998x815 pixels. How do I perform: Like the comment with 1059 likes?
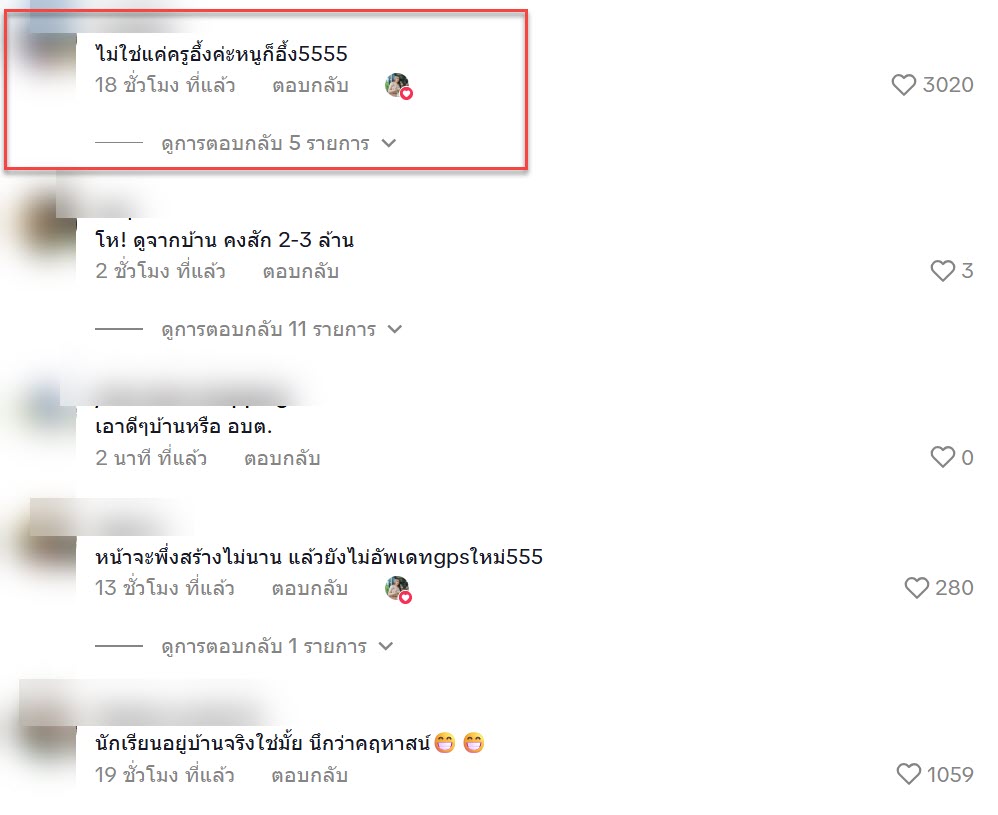[x=908, y=774]
